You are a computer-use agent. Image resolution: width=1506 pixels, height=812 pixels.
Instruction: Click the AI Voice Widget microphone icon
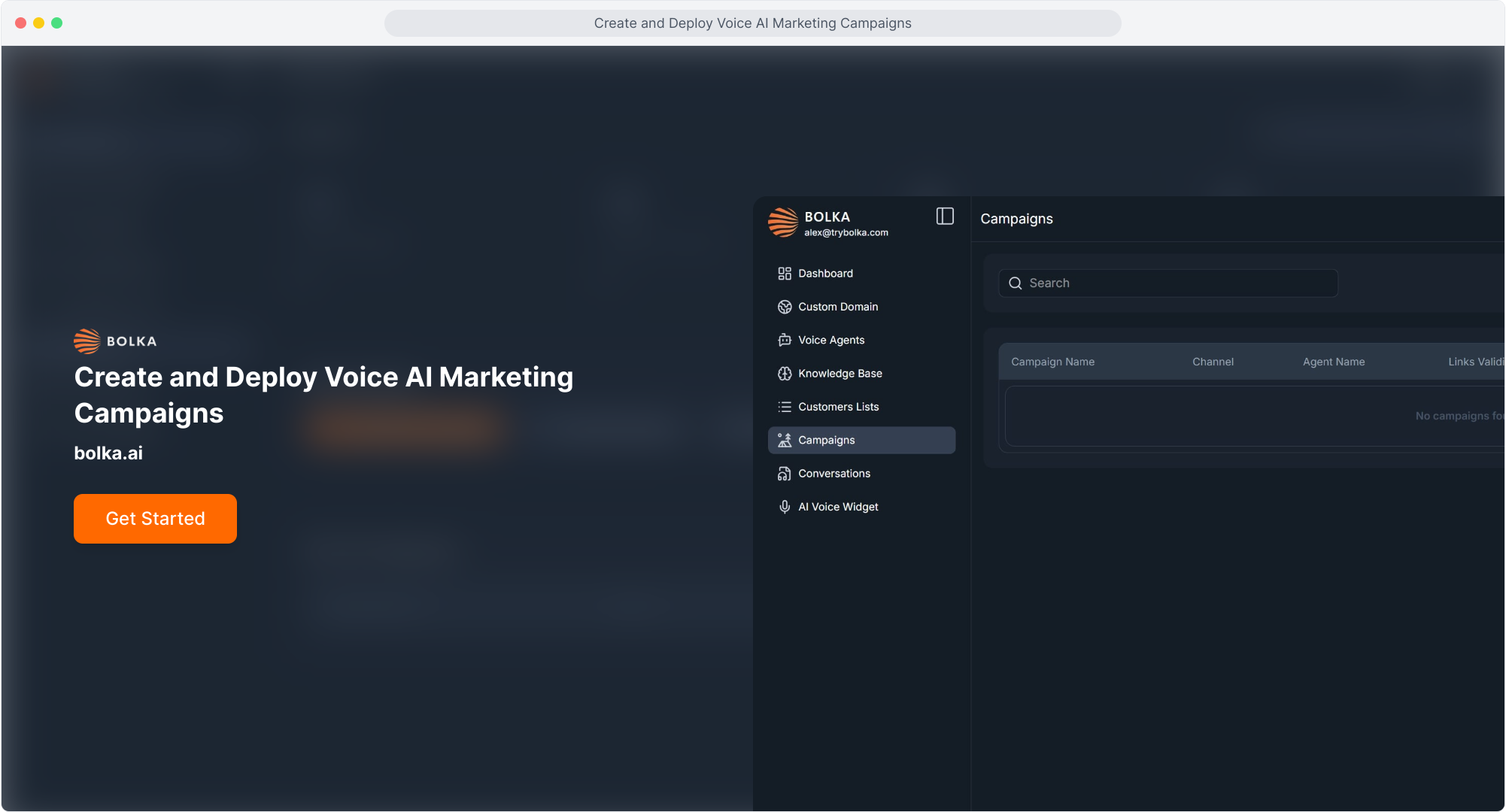click(785, 507)
